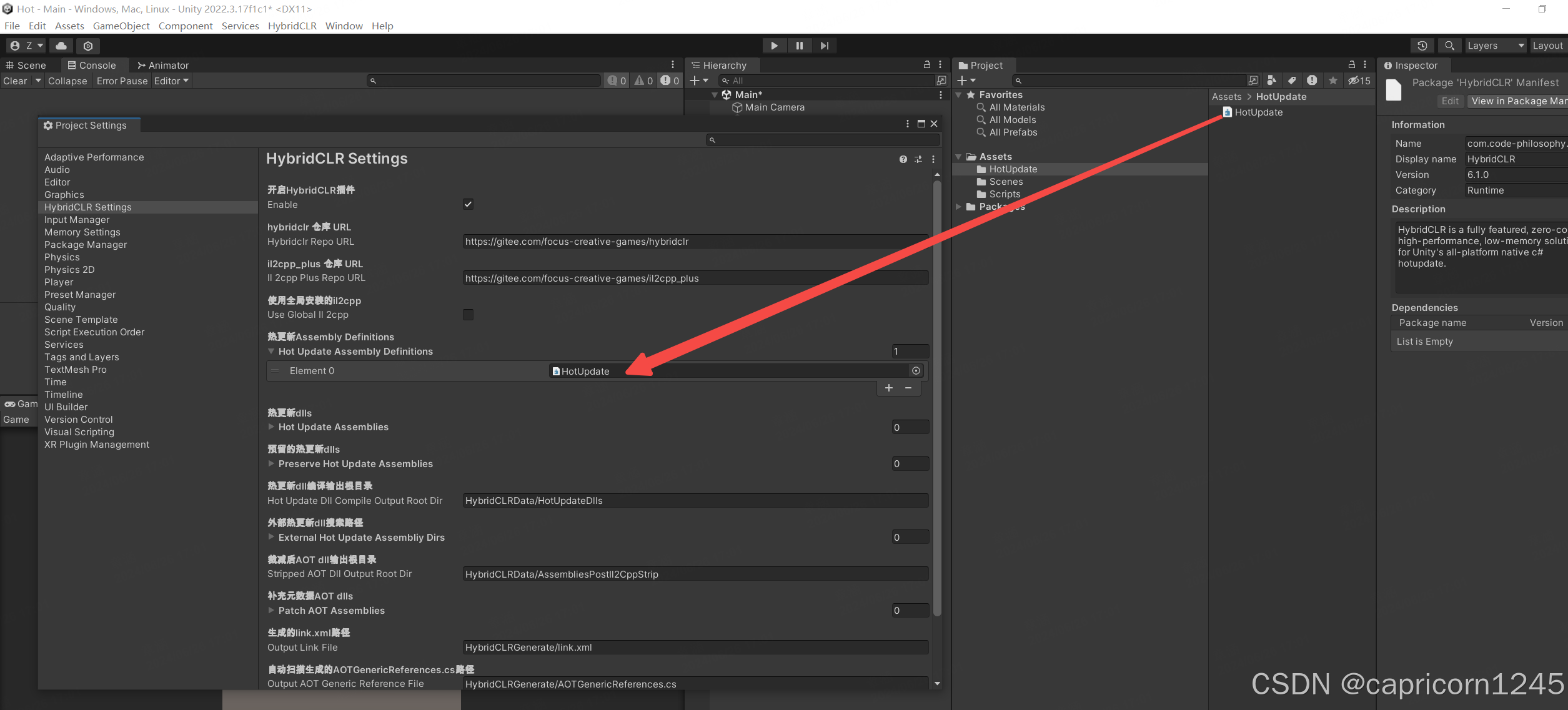Click the Hybridclr Repo URL field
The height and width of the screenshot is (710, 1568).
click(x=695, y=242)
